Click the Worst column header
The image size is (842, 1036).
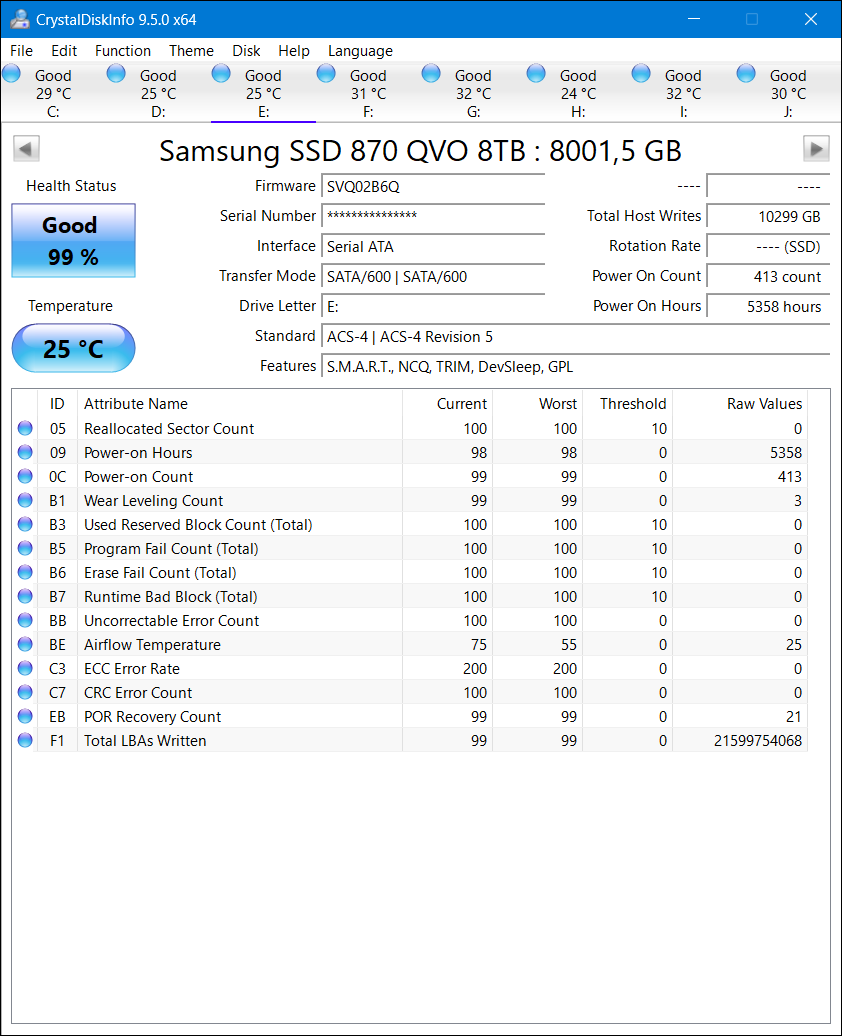pos(537,404)
